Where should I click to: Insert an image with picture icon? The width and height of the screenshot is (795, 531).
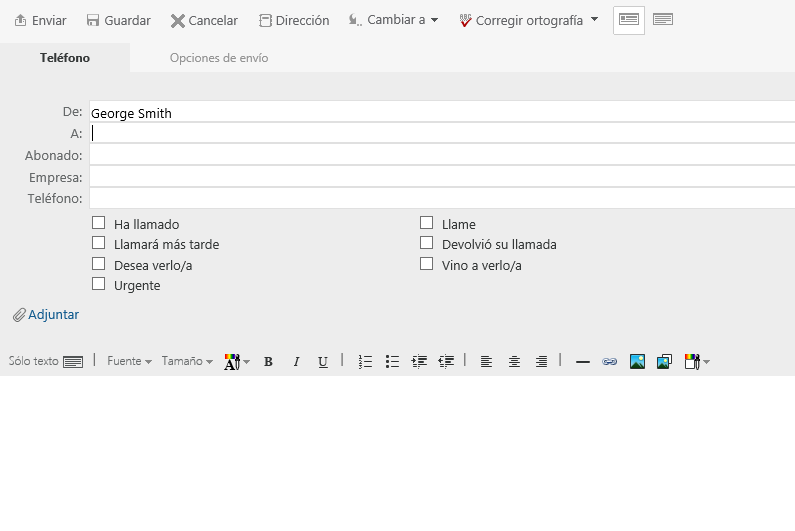coord(637,362)
